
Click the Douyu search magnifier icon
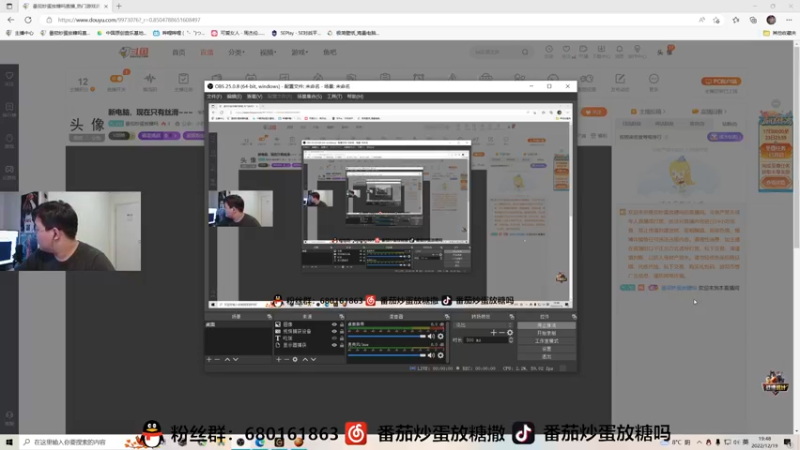tap(525, 52)
